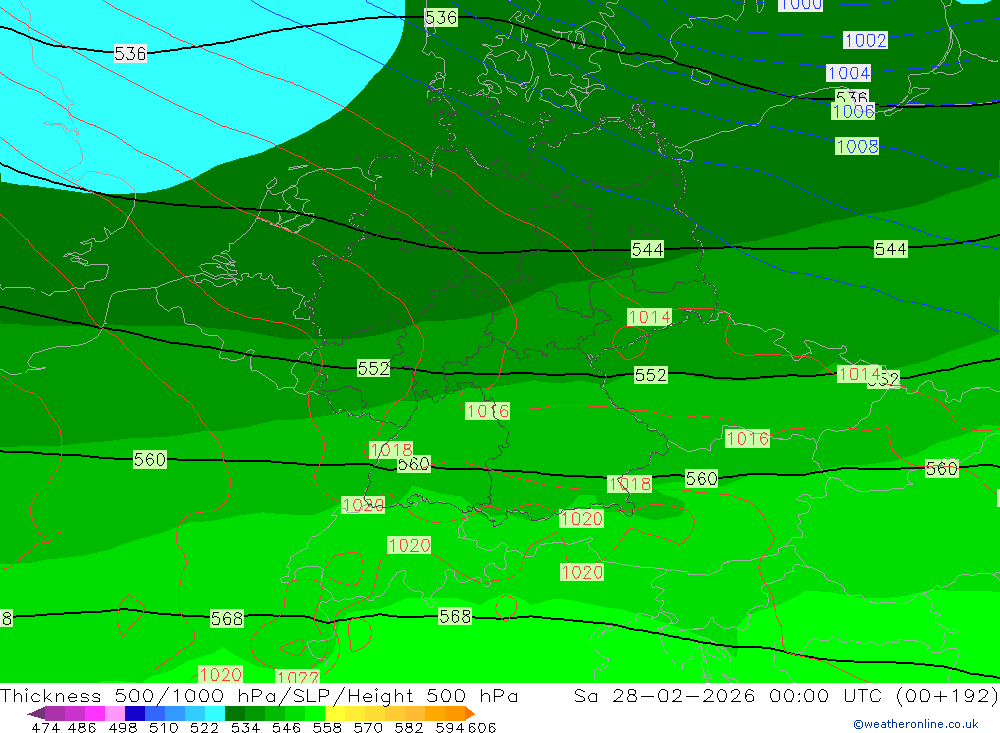Click the 544 label left of the other 544
The width and height of the screenshot is (1000, 733).
coord(647,249)
